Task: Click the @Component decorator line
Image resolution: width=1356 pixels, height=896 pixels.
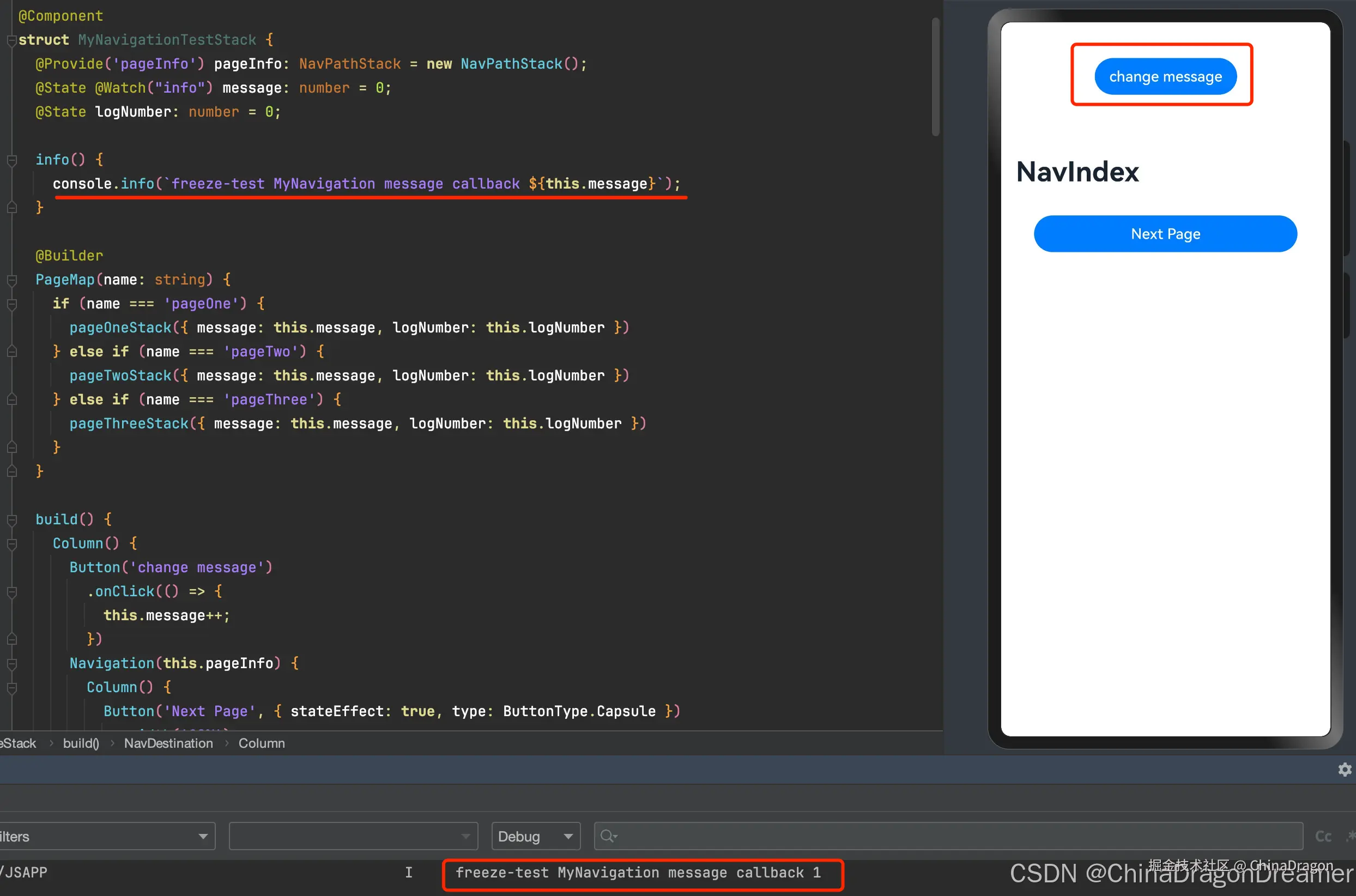Action: (61, 16)
